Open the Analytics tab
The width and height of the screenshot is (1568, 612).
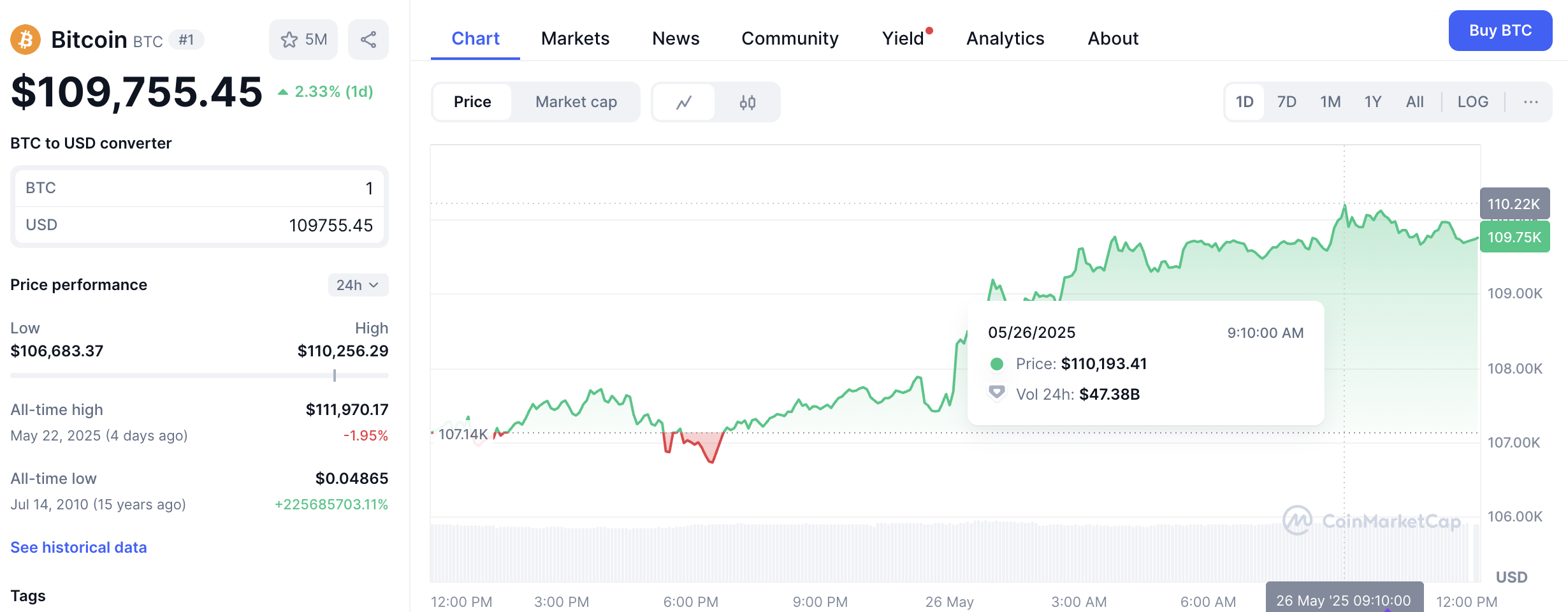tap(1005, 38)
